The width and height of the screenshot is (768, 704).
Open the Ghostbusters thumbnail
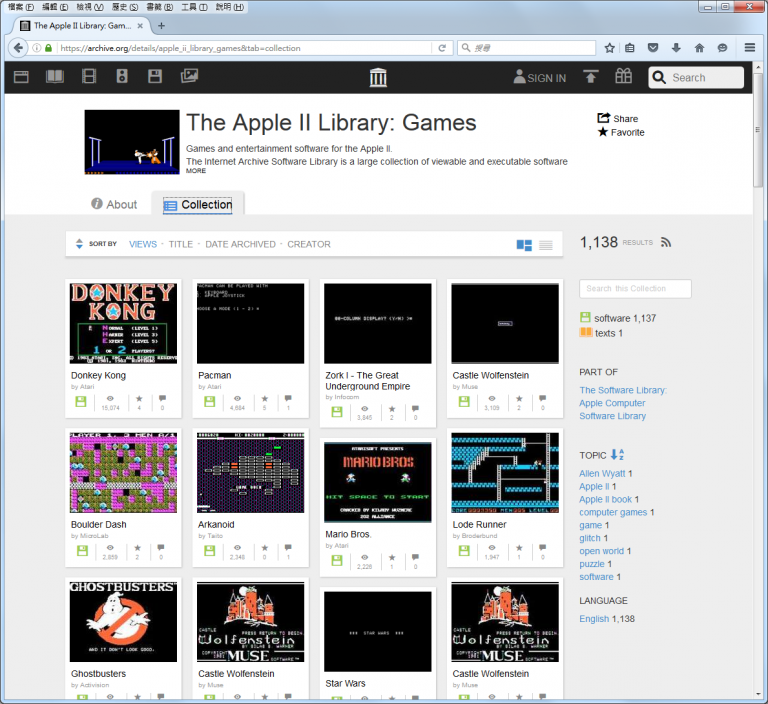point(123,622)
